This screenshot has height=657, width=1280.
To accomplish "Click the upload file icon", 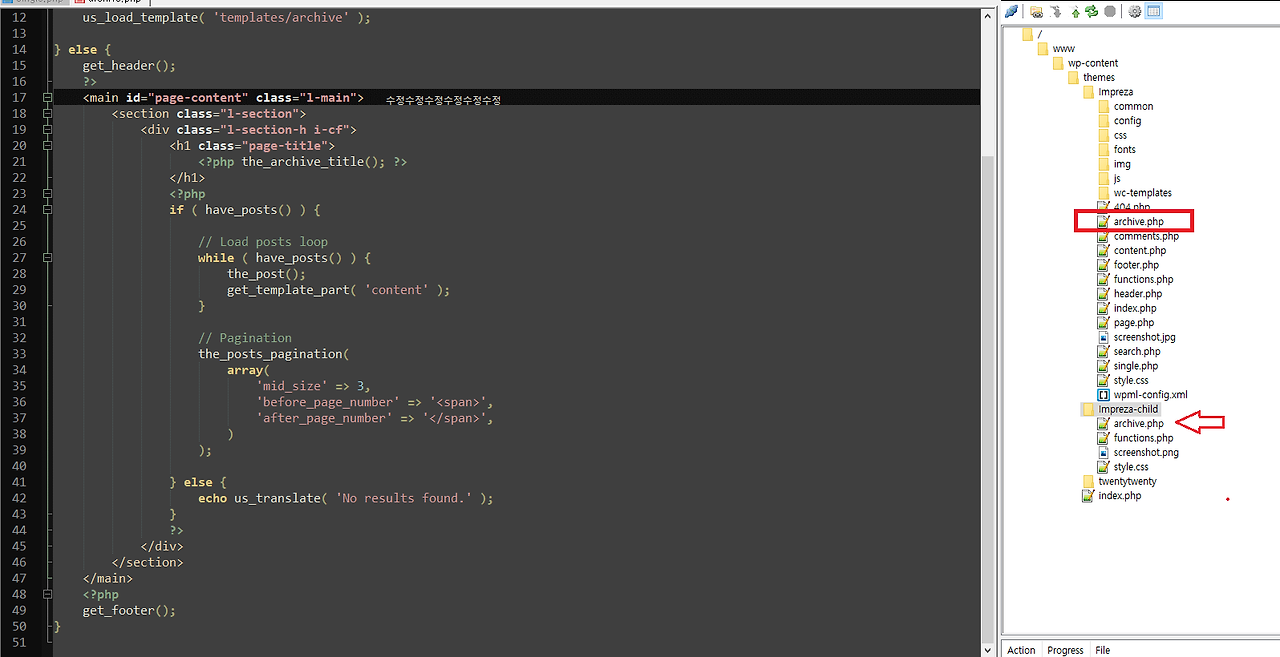I will click(x=1076, y=11).
